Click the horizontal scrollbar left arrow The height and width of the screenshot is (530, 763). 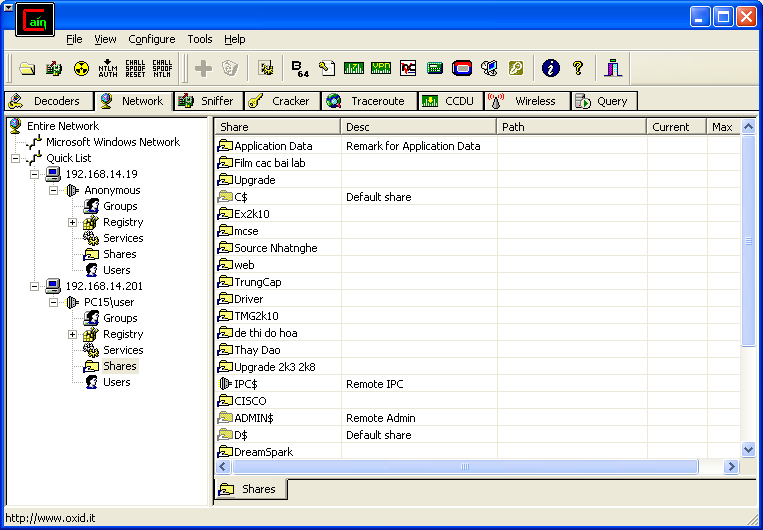[223, 467]
